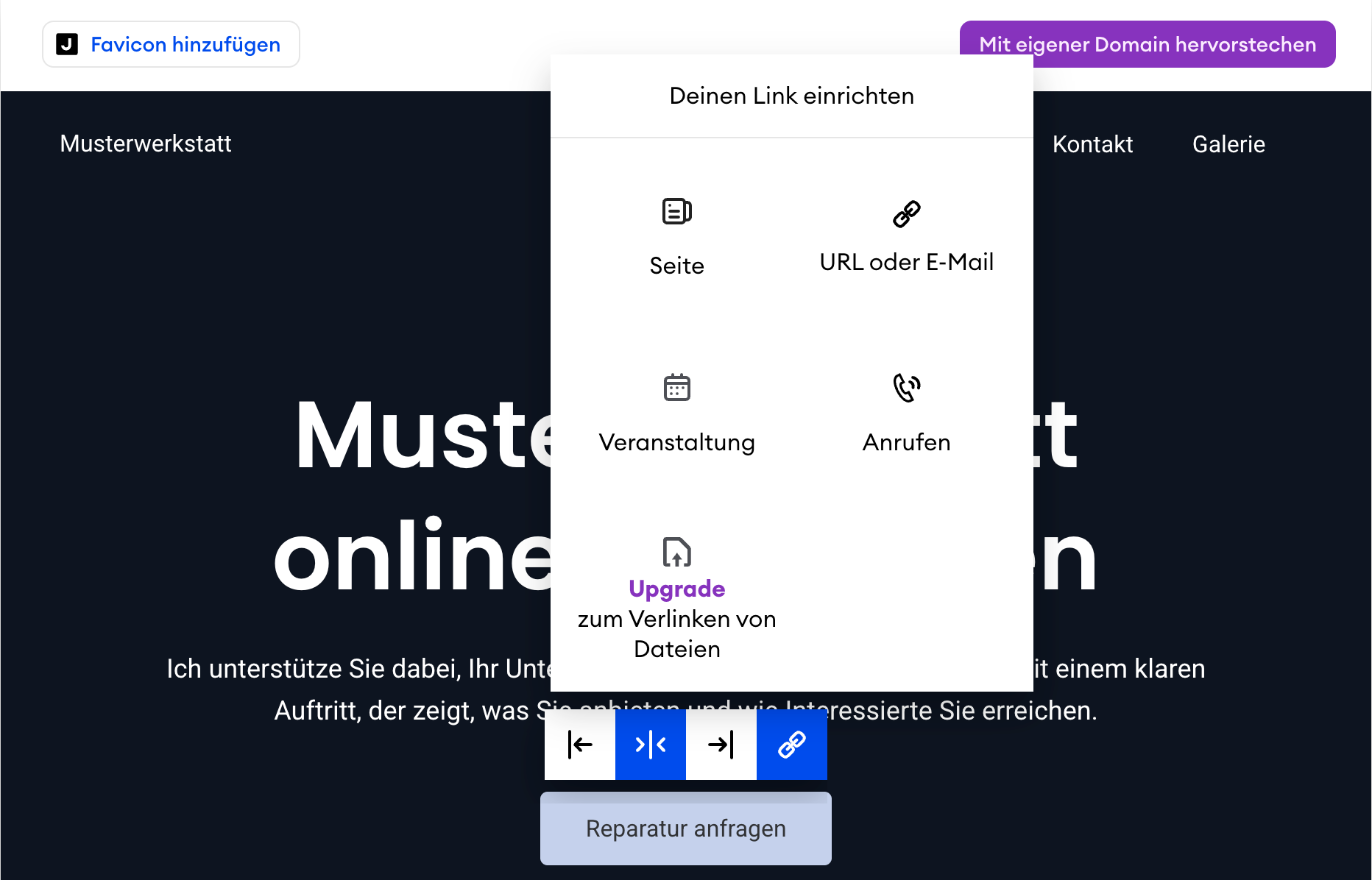Click the purple Upgrade link
This screenshot has width=1372, height=880.
click(x=677, y=589)
